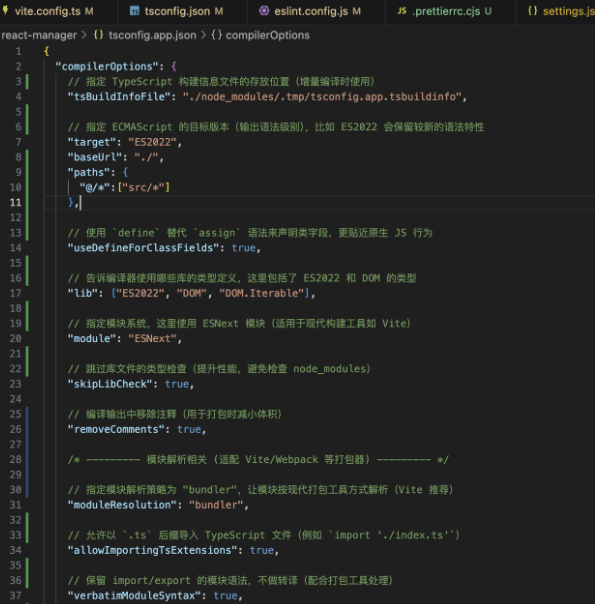Click the comment mentioning node_modules on line 22
The height and width of the screenshot is (604, 598).
pos(219,369)
